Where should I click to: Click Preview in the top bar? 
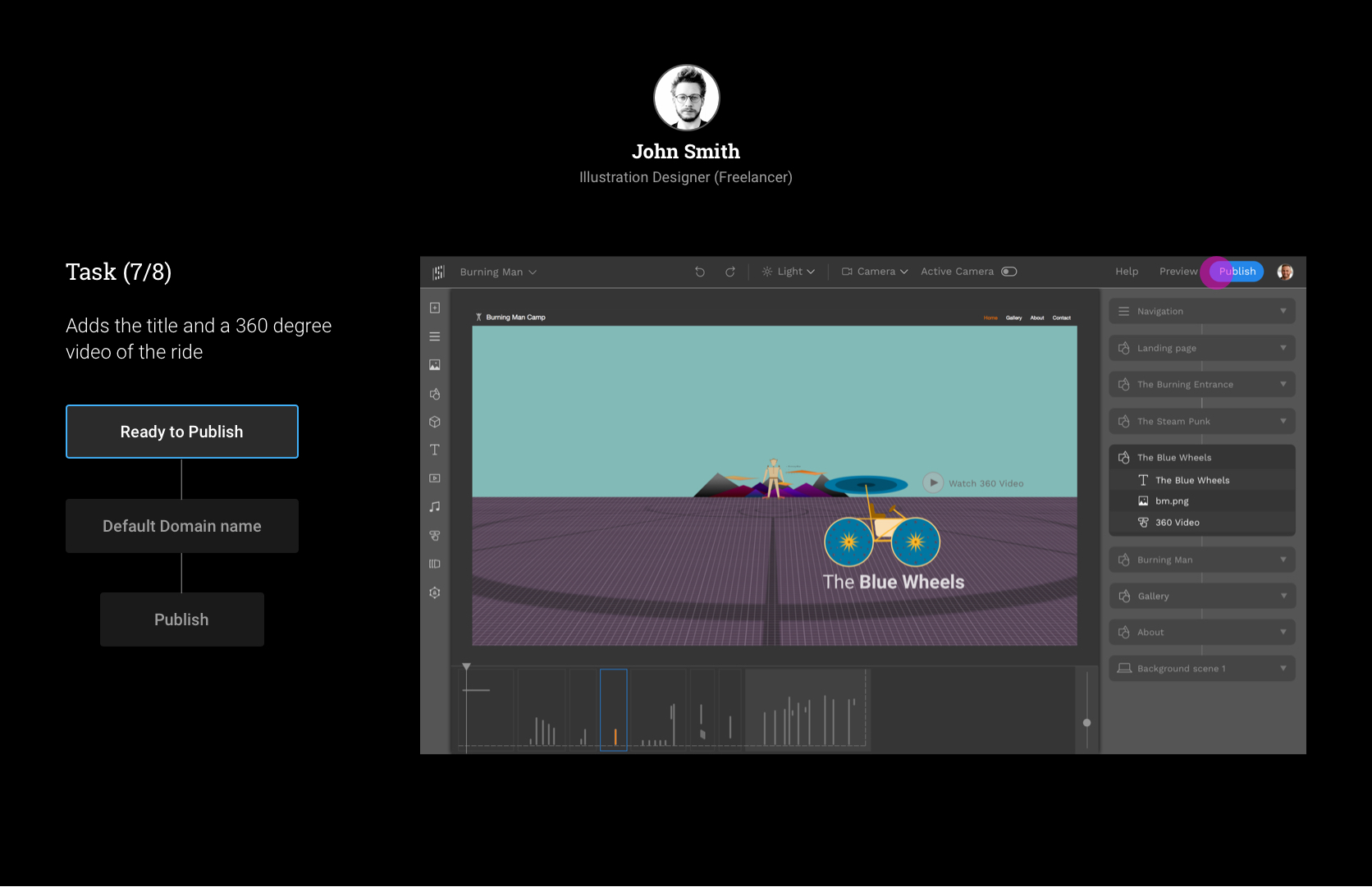1178,272
